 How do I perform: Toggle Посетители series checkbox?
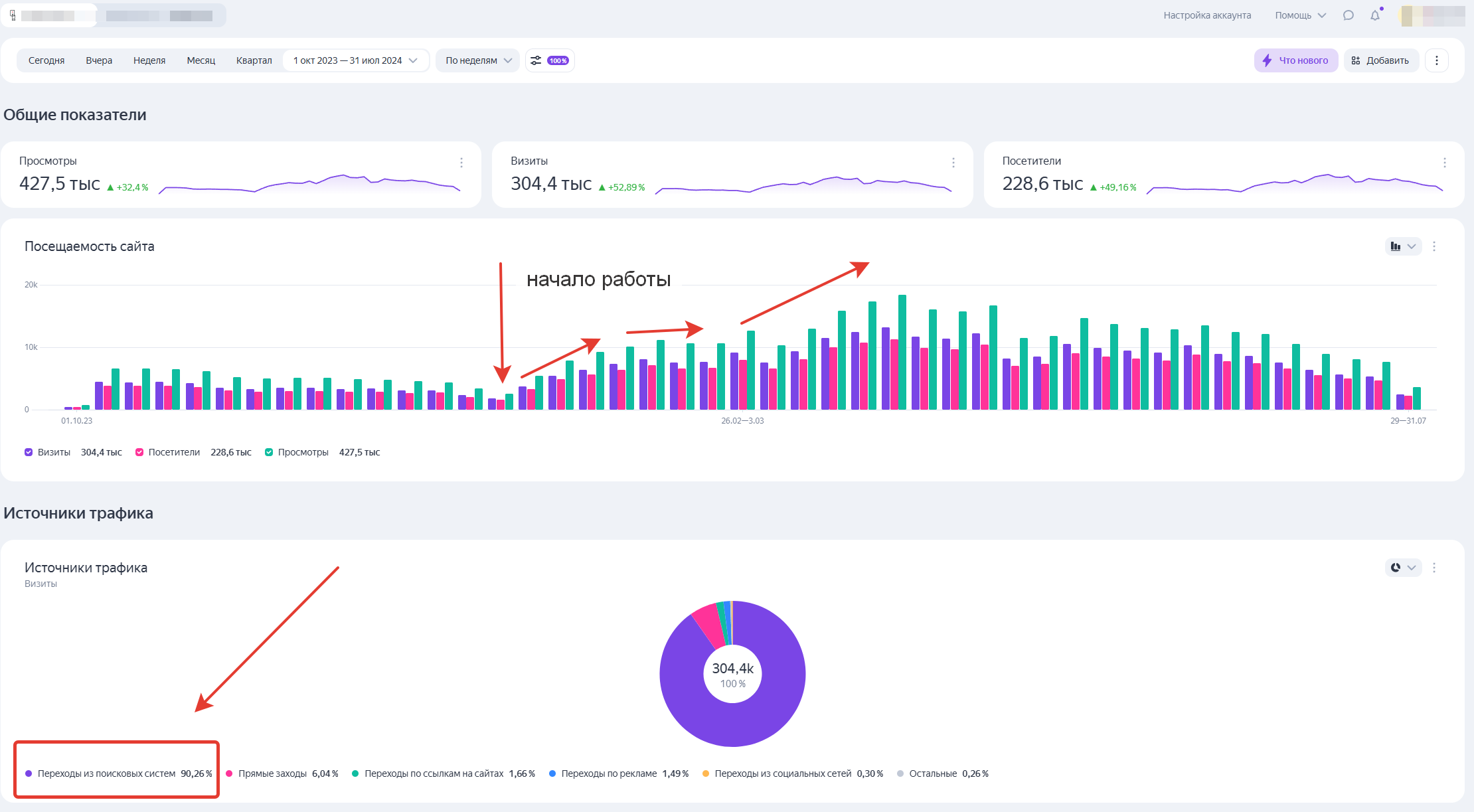(139, 452)
